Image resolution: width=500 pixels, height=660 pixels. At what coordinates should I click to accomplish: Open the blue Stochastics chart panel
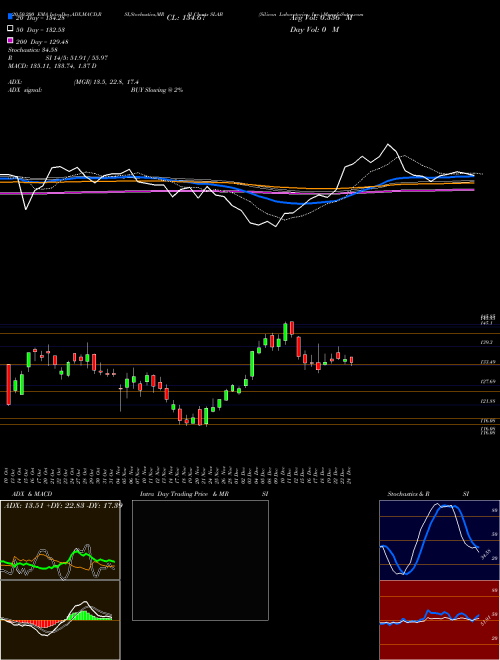tap(439, 540)
